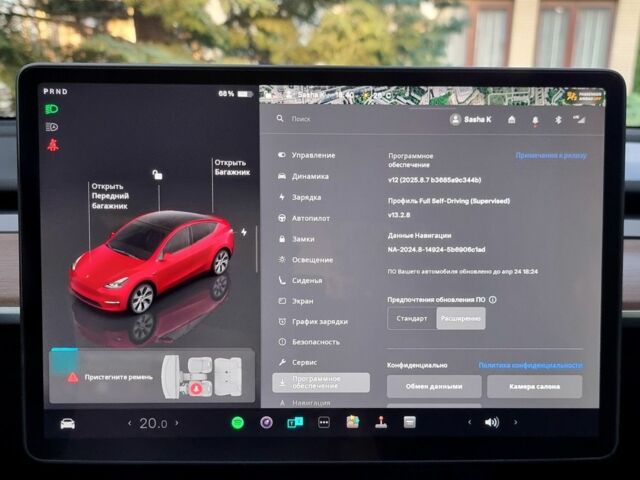Tap the unlock padlock icon above the car
The image size is (640, 480).
click(157, 175)
